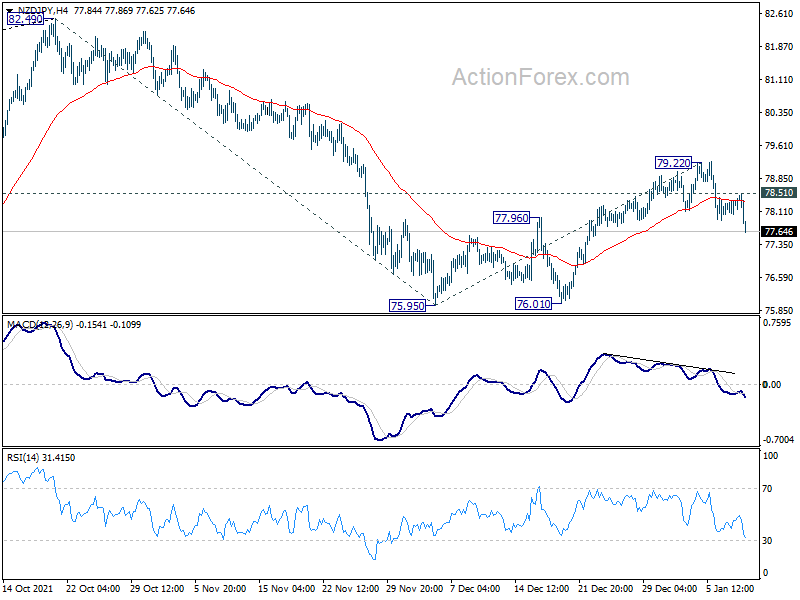Image resolution: width=800 pixels, height=600 pixels.
Task: Select the 75.950 low price label
Action: click(407, 306)
